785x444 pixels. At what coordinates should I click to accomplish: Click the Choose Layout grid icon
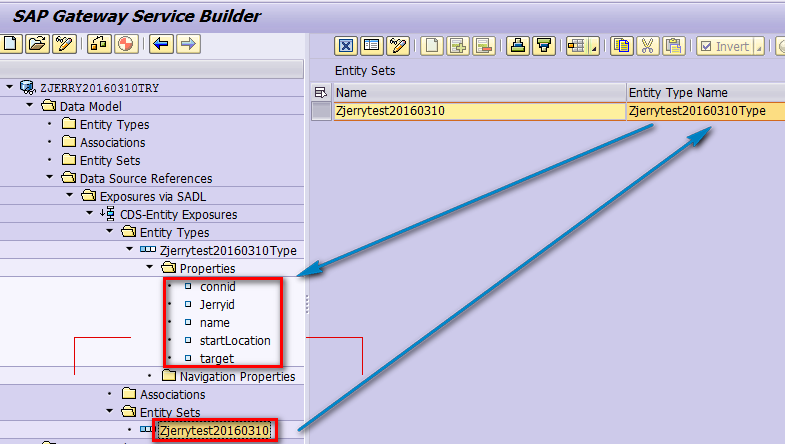(577, 46)
